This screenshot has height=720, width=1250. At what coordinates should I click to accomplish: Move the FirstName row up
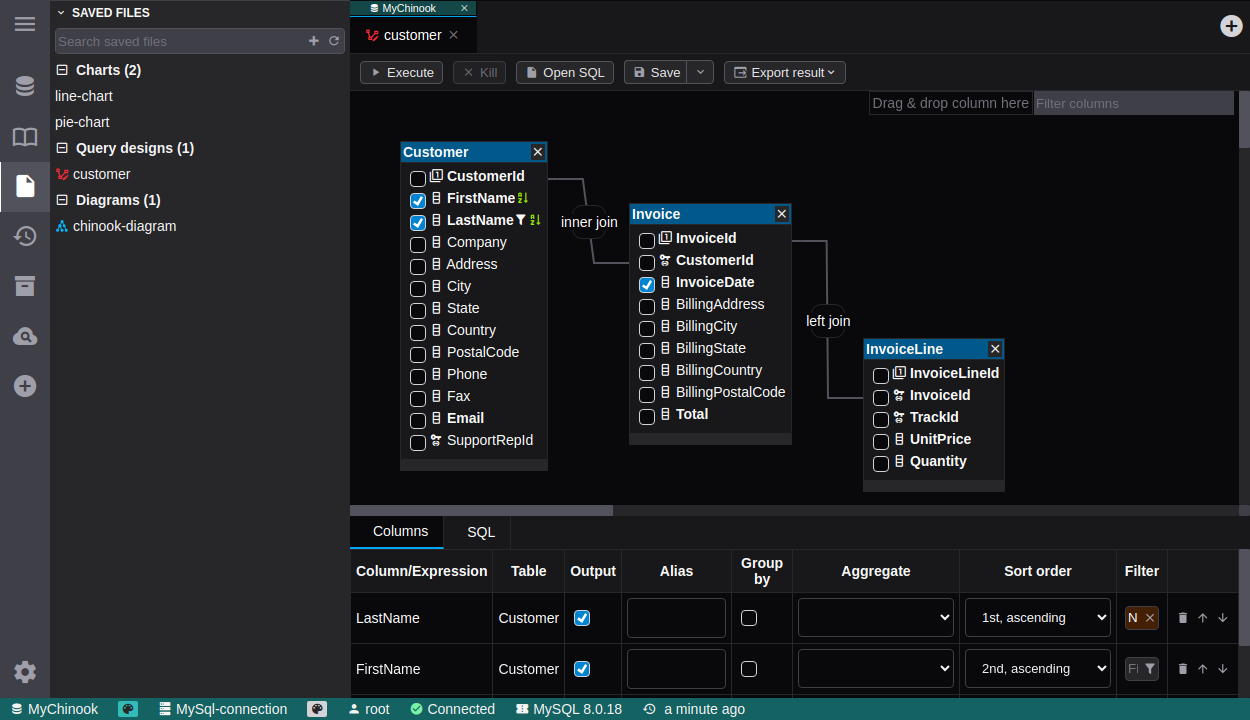click(1203, 669)
